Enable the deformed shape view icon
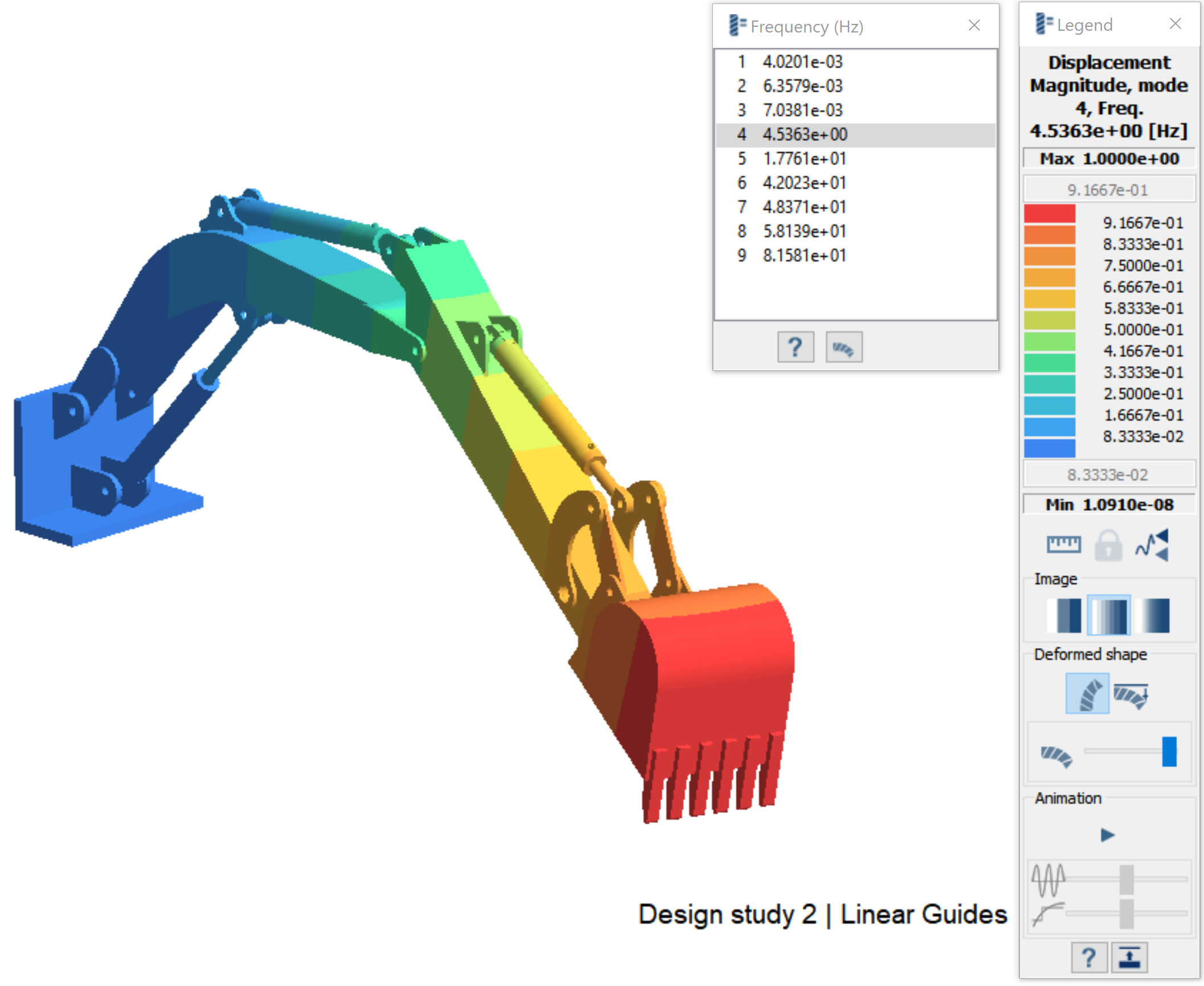 tap(1087, 693)
